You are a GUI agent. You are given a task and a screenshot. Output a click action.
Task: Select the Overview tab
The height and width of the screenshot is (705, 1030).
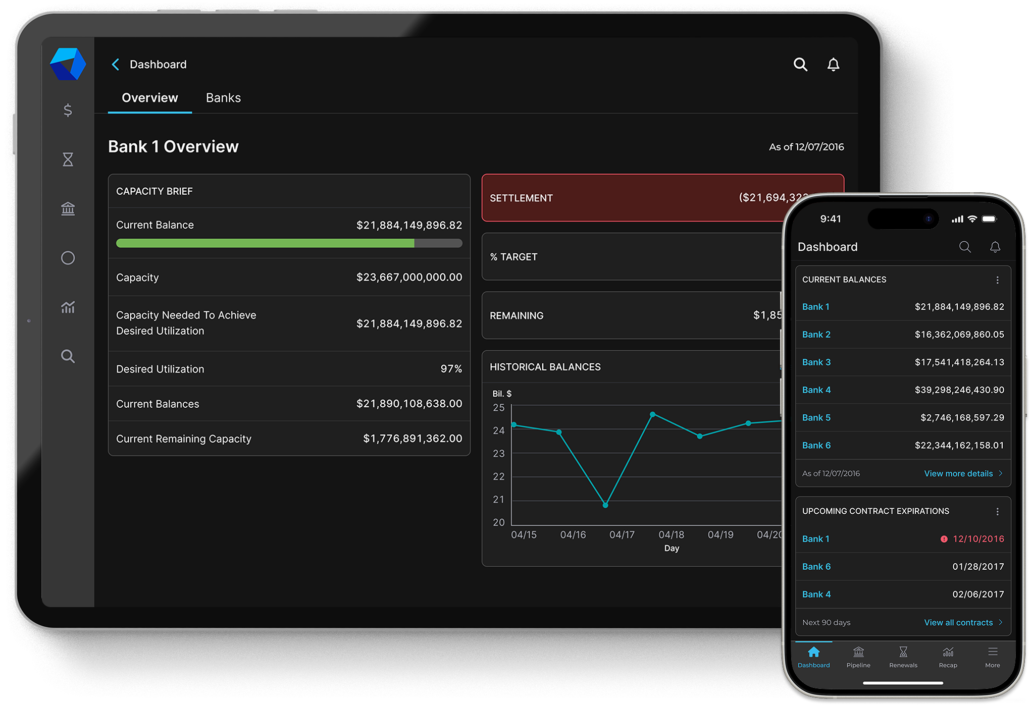150,98
